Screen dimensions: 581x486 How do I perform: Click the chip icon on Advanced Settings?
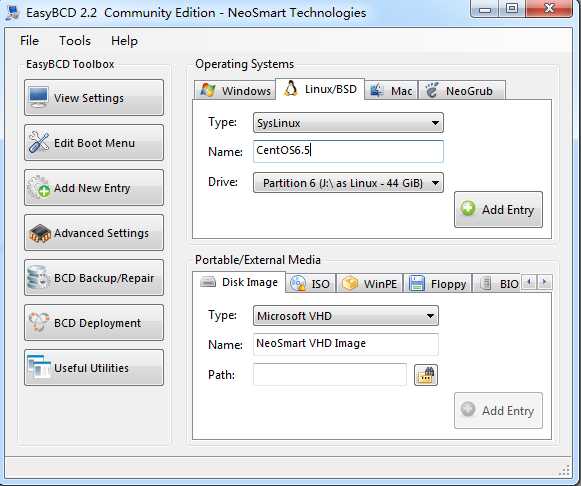point(40,233)
